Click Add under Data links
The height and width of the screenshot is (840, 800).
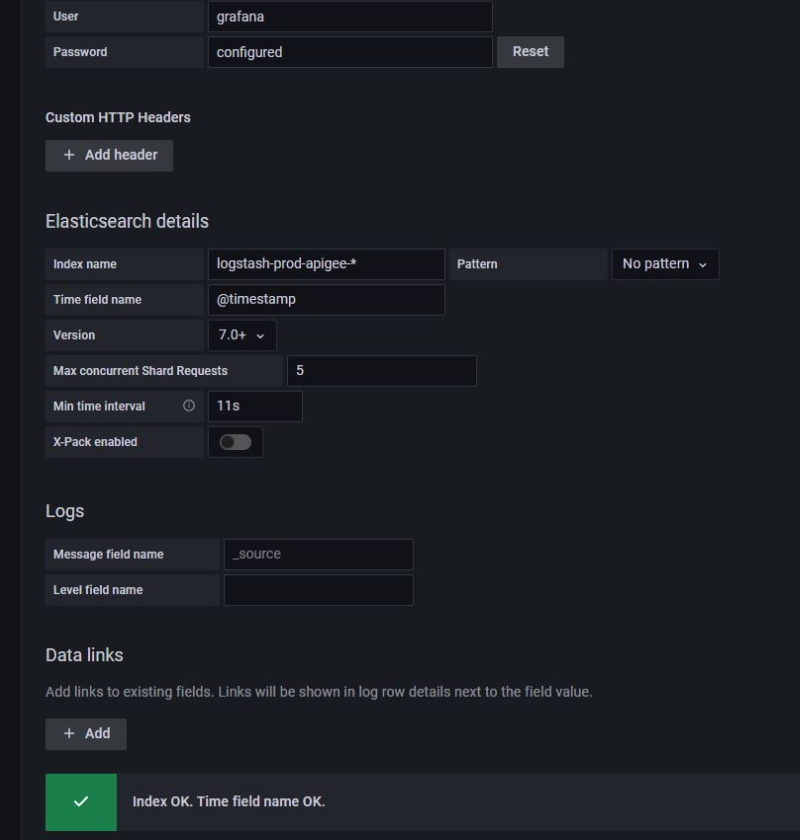(x=86, y=733)
